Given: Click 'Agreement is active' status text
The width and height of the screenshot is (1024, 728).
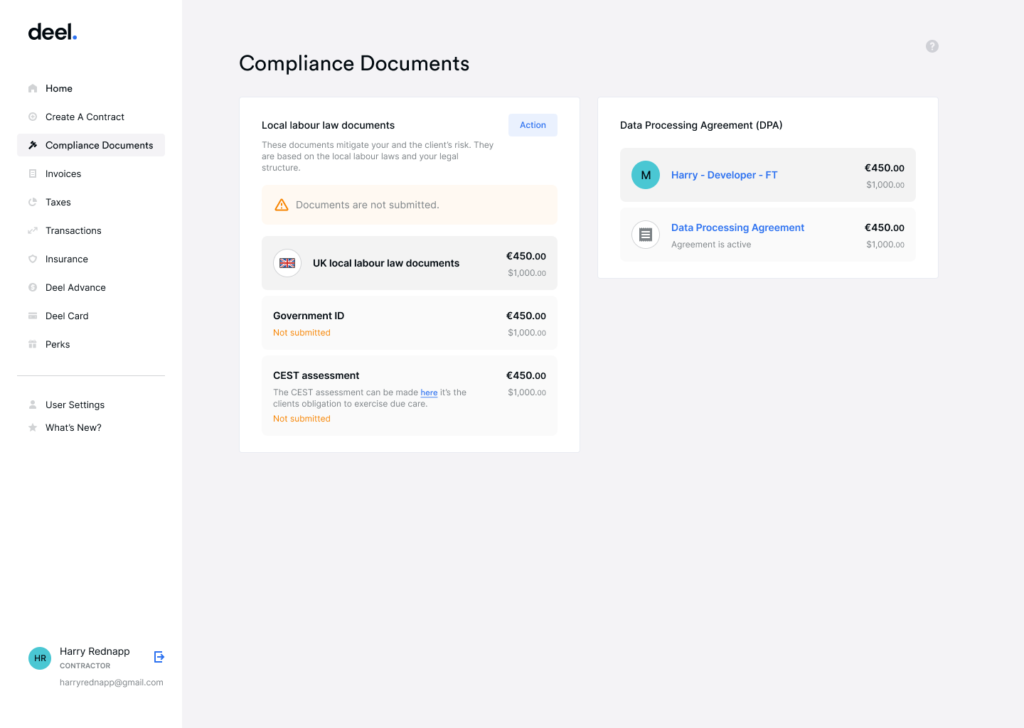Looking at the screenshot, I should tap(711, 245).
